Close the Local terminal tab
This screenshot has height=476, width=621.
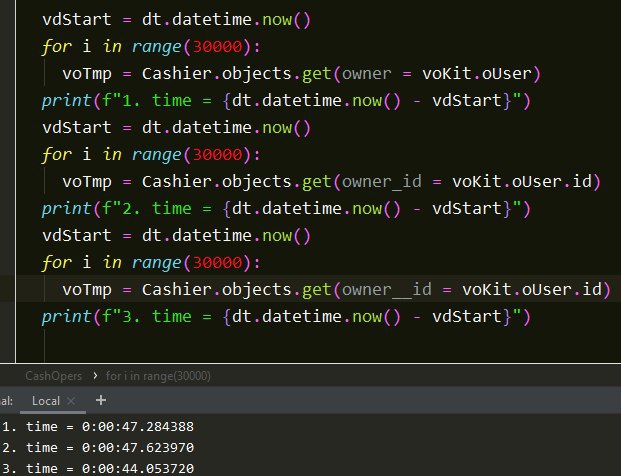71,401
